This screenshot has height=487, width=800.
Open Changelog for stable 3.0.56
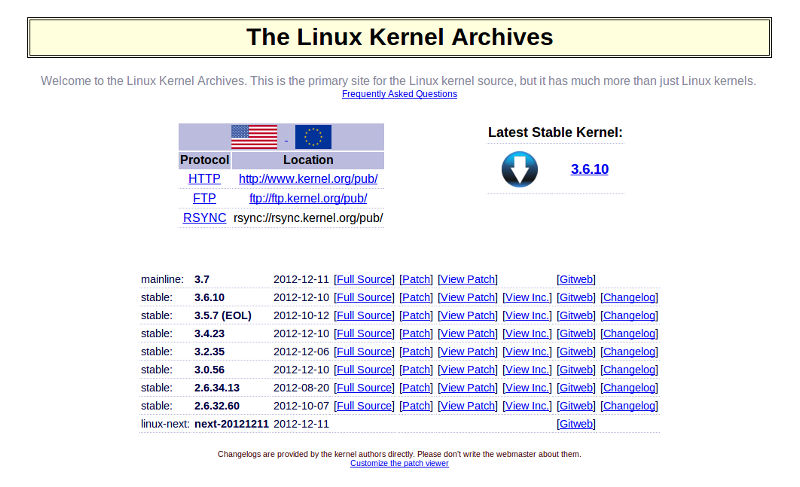pyautogui.click(x=630, y=370)
